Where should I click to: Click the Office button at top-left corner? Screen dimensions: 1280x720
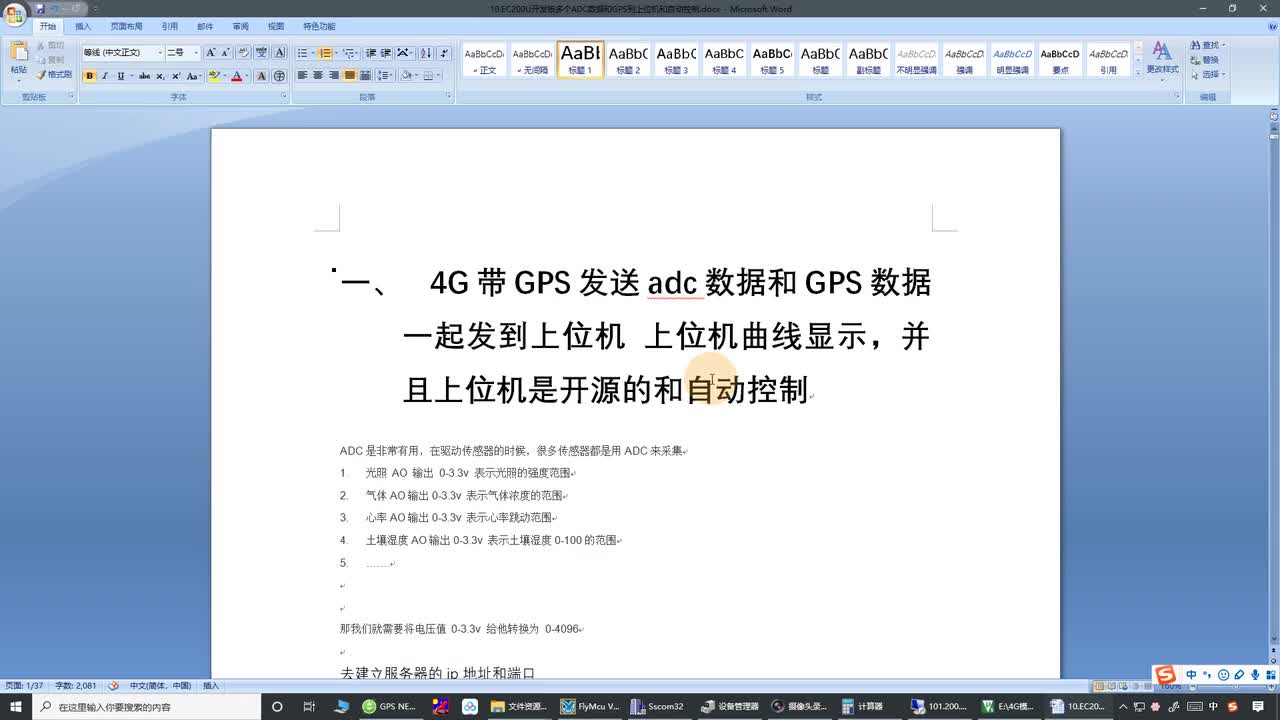click(x=15, y=15)
